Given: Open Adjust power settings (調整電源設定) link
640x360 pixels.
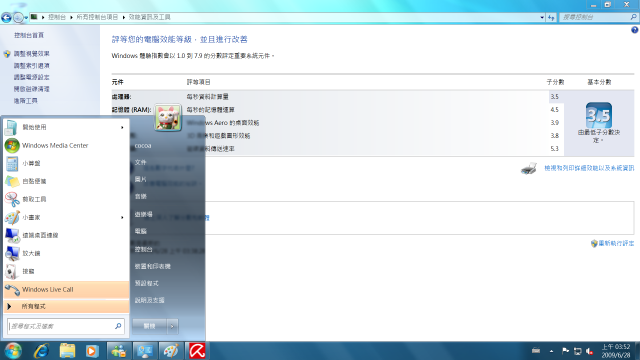Looking at the screenshot, I should [x=31, y=77].
